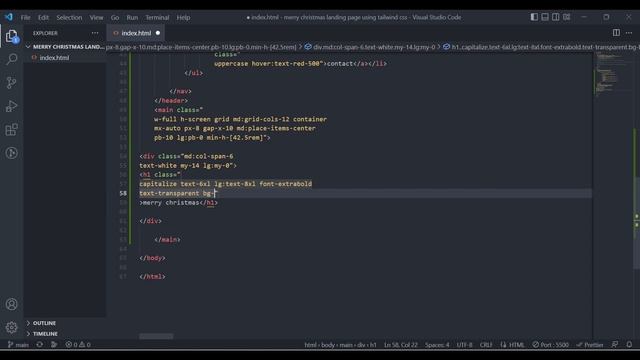
Task: Change UTF-8 file encoding
Action: click(464, 345)
